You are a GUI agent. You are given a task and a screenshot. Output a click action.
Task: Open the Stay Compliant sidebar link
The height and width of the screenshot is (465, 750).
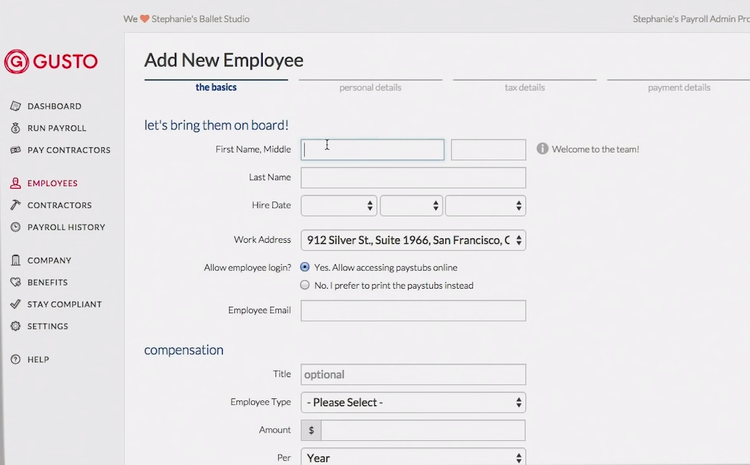point(64,304)
